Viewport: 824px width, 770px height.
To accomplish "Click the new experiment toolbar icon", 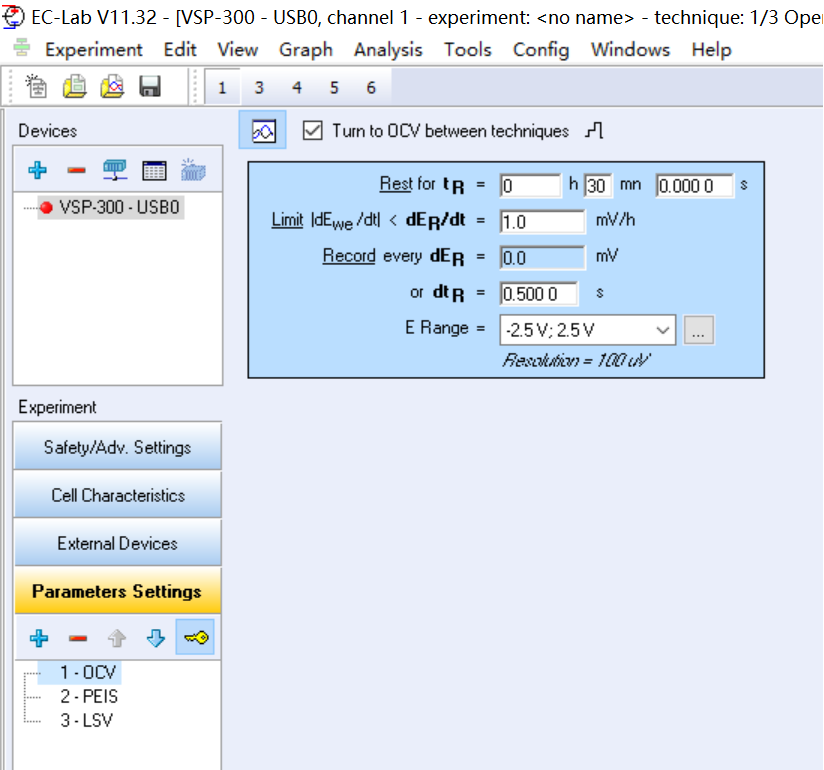I will pos(36,87).
